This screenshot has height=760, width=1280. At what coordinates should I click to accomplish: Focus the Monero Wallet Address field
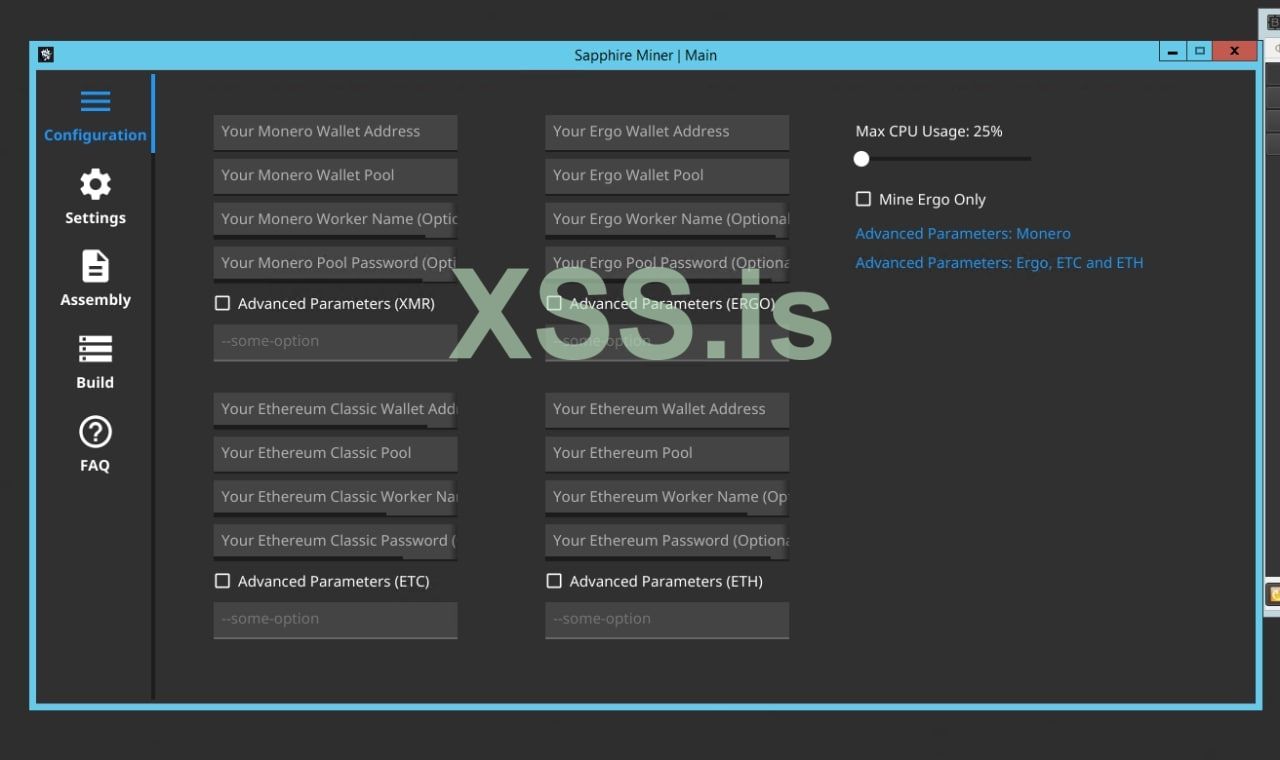[x=335, y=132]
